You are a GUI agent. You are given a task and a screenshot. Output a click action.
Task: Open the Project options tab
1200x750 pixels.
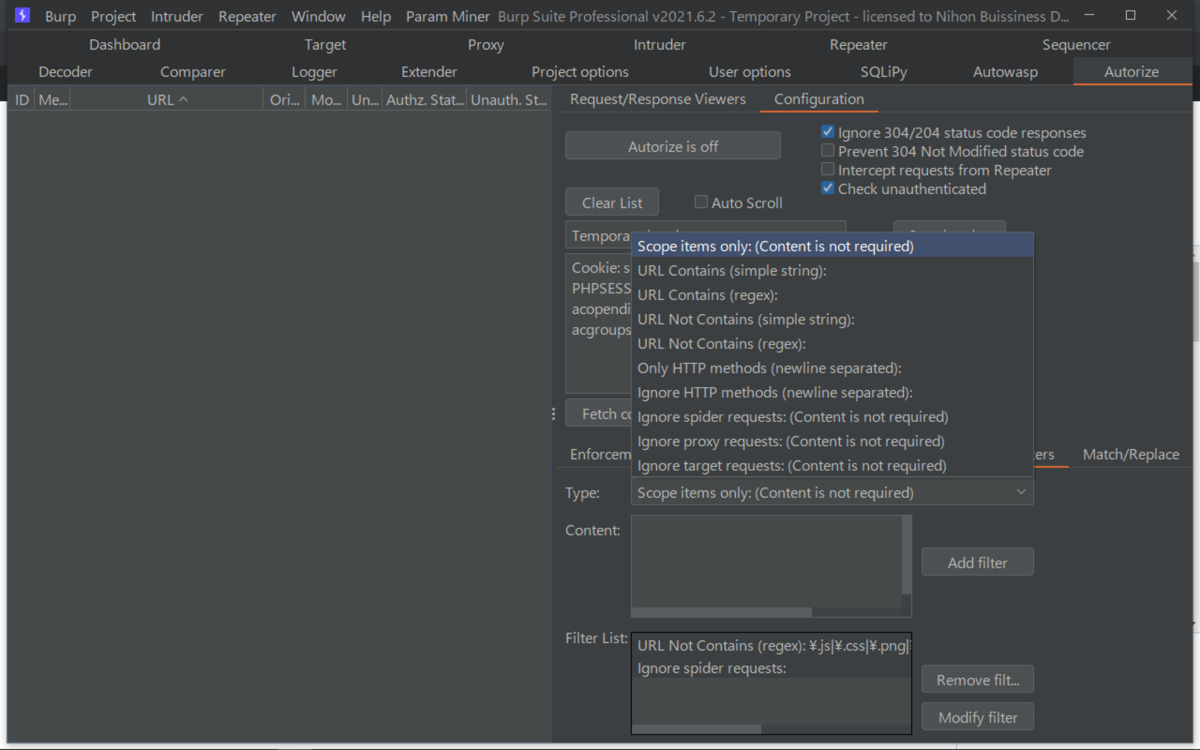[580, 71]
